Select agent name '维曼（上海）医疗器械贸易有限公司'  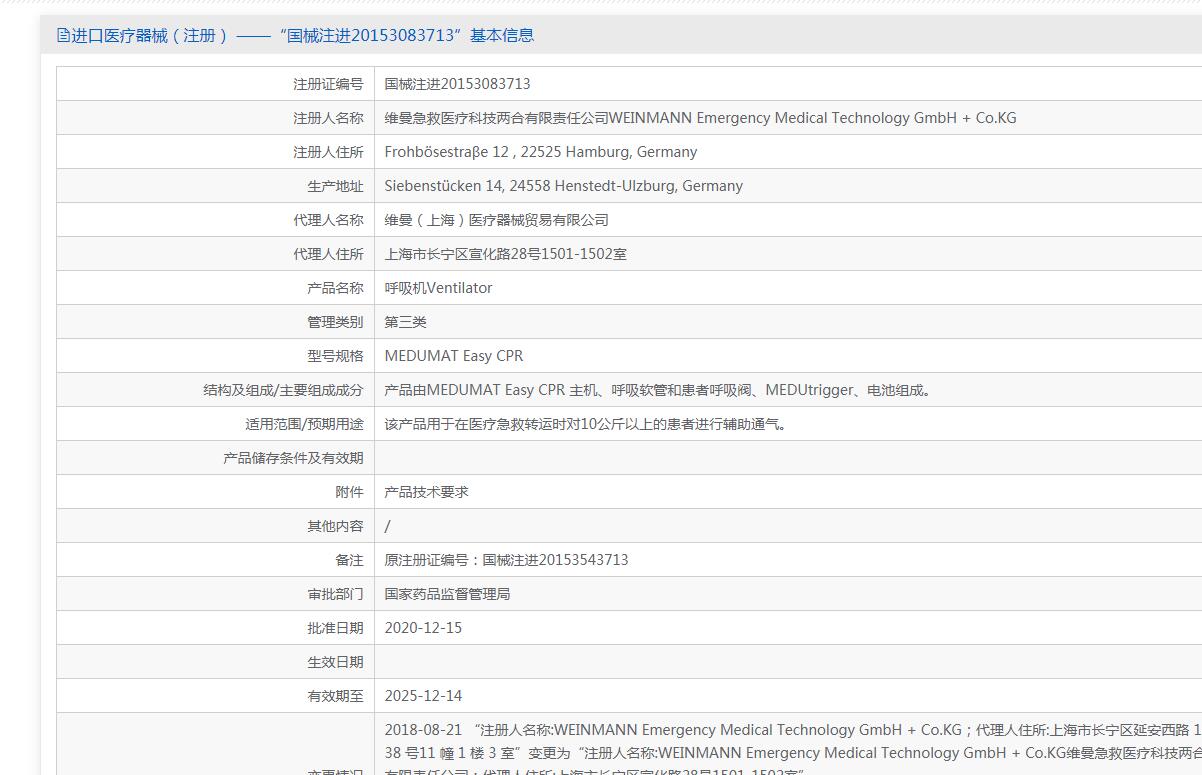(x=497, y=220)
